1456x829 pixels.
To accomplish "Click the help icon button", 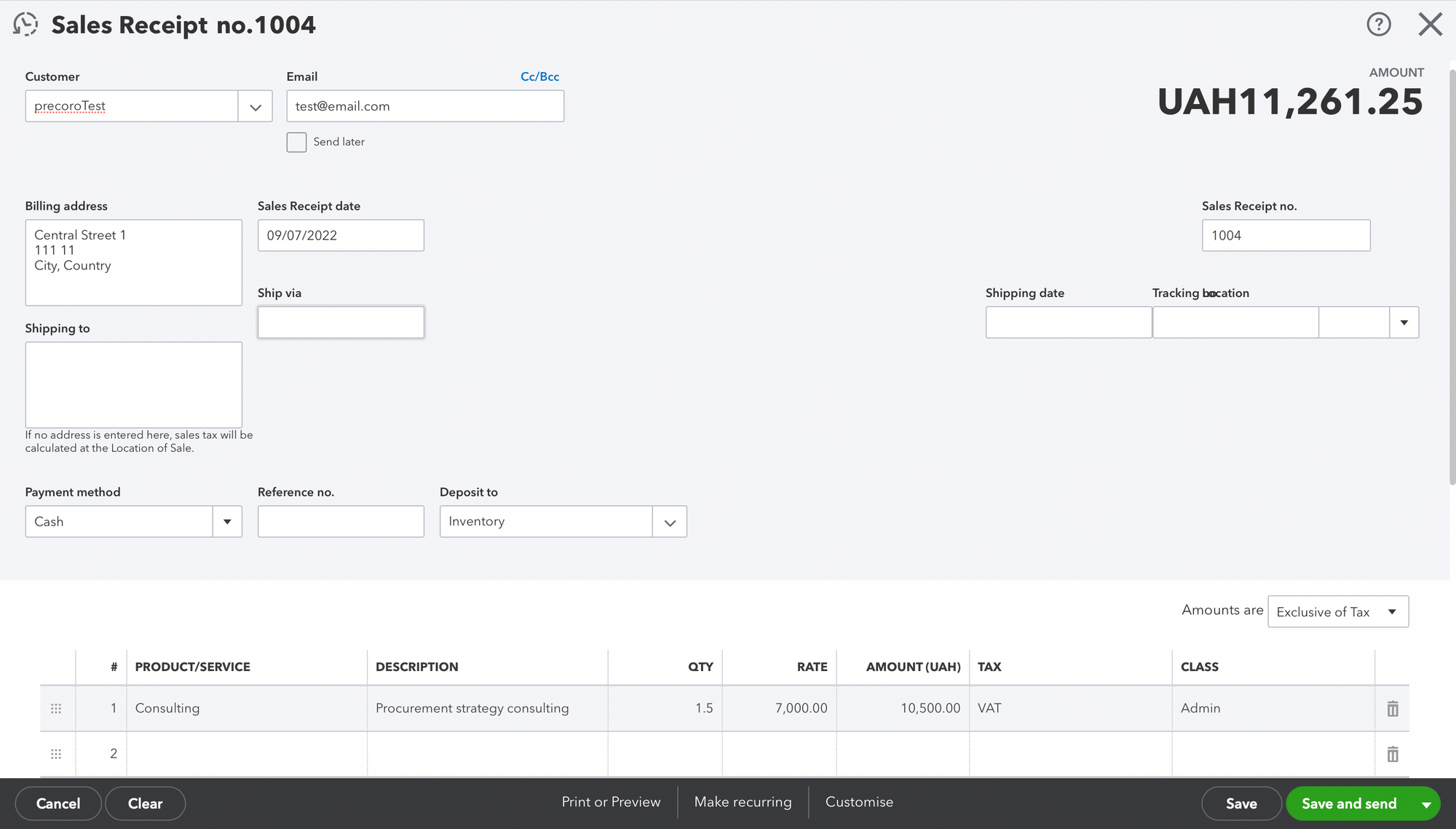I will 1379,24.
